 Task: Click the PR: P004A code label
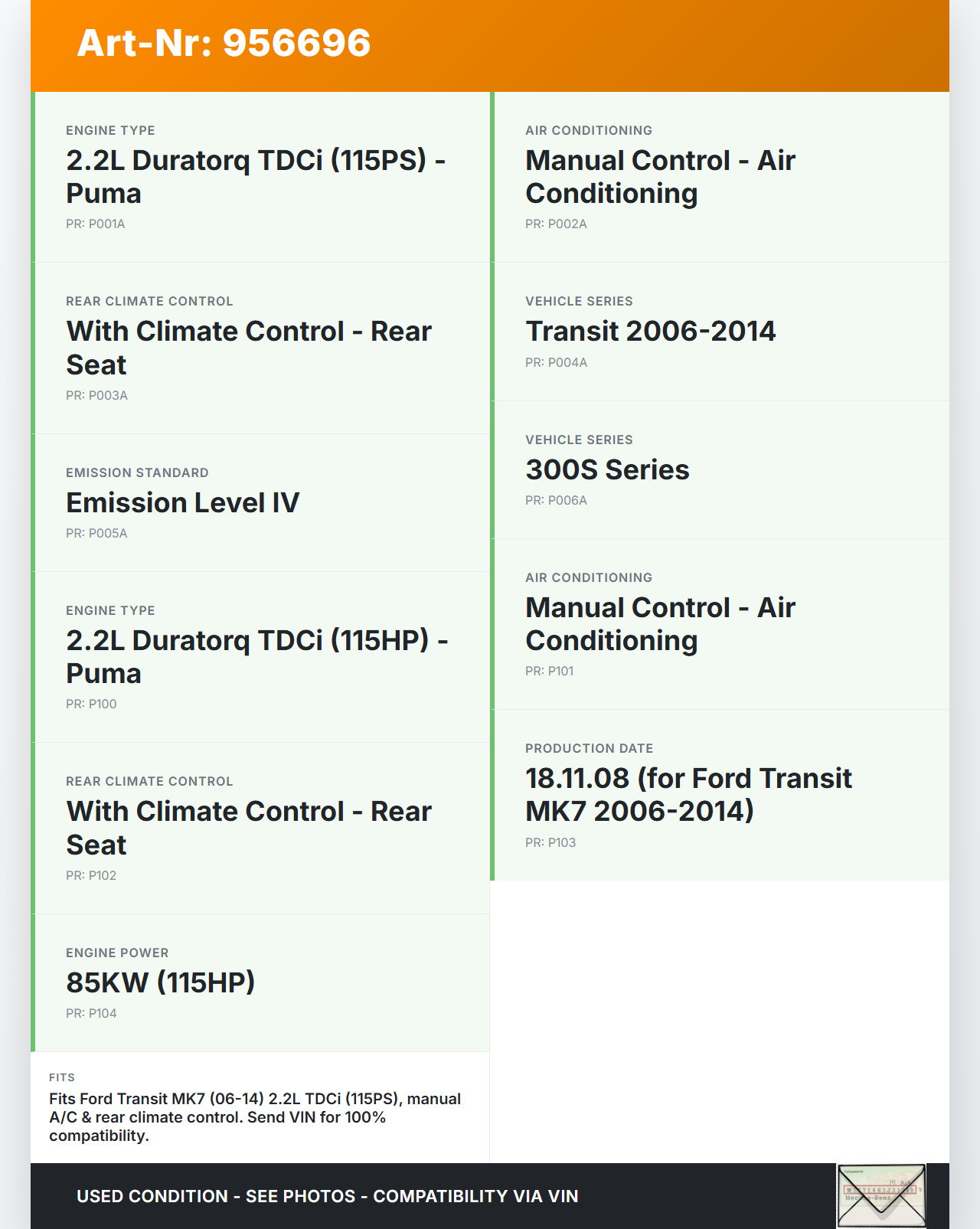coord(556,363)
